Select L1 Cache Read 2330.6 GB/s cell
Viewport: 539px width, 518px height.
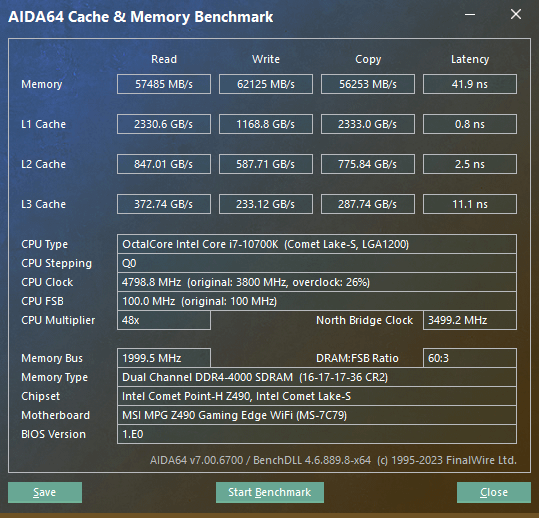coord(164,124)
